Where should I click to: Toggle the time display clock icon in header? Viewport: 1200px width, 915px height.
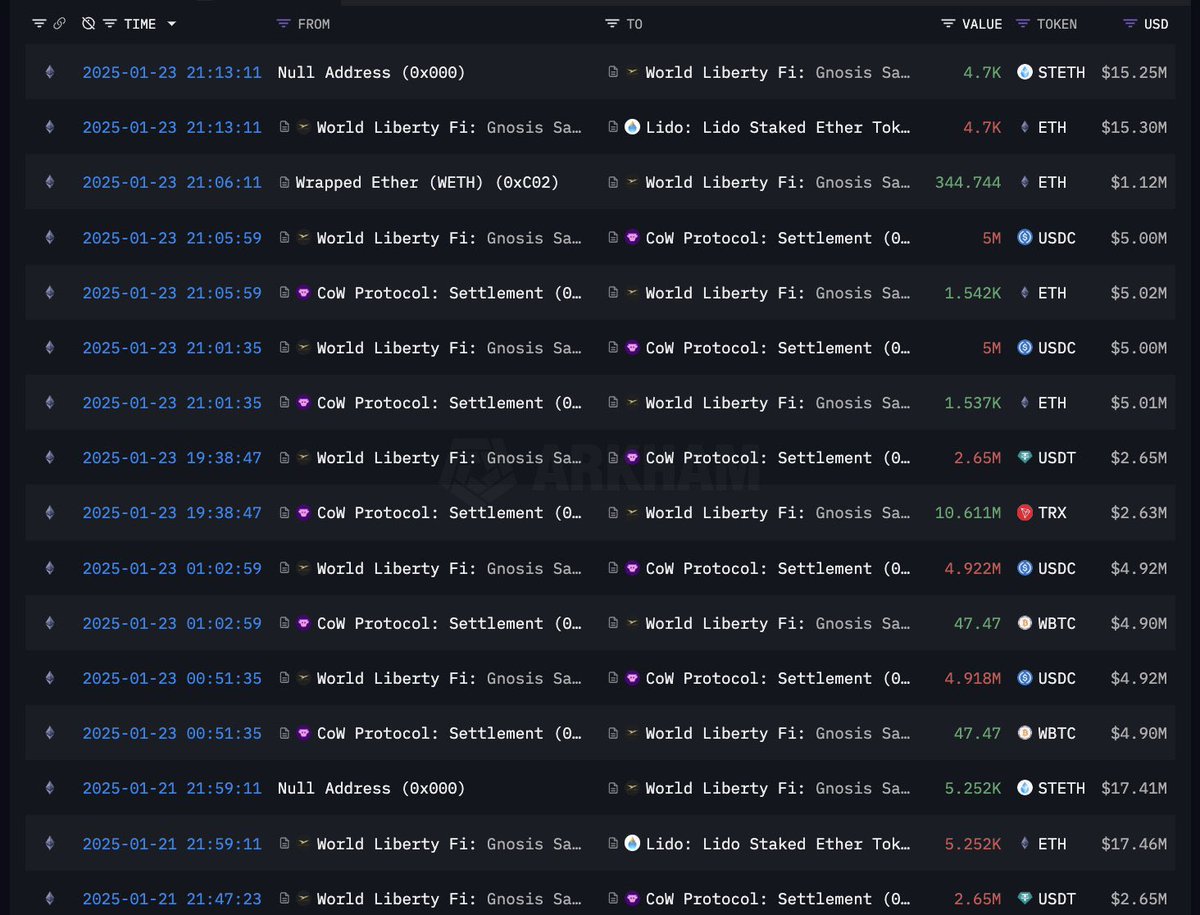pos(89,24)
